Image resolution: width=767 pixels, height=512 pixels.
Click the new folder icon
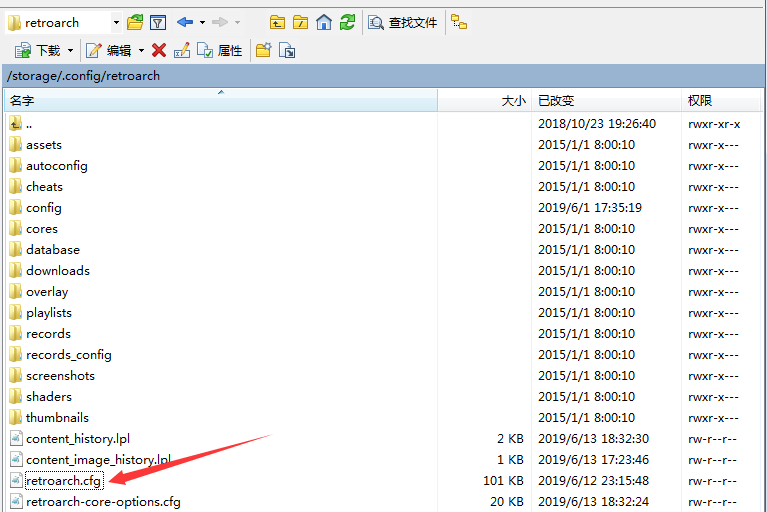pyautogui.click(x=264, y=50)
